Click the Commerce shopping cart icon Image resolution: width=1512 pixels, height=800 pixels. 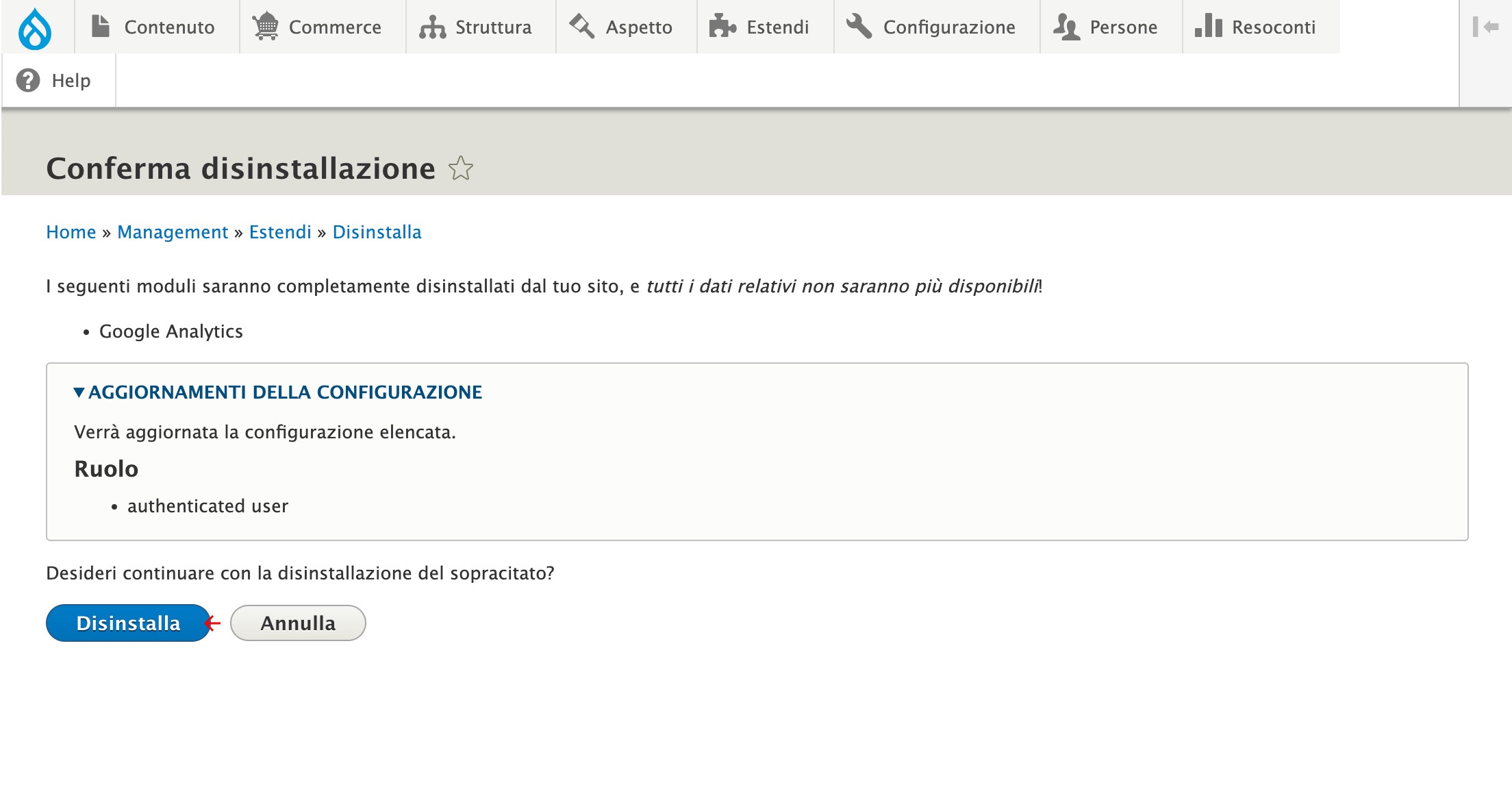[x=266, y=27]
